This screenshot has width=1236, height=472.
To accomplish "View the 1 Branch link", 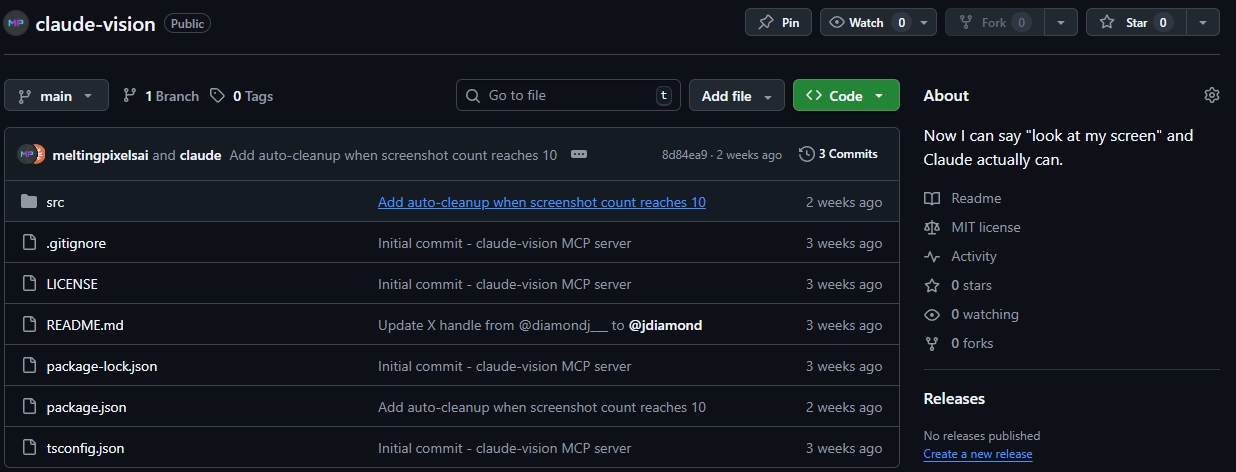I will (160, 96).
